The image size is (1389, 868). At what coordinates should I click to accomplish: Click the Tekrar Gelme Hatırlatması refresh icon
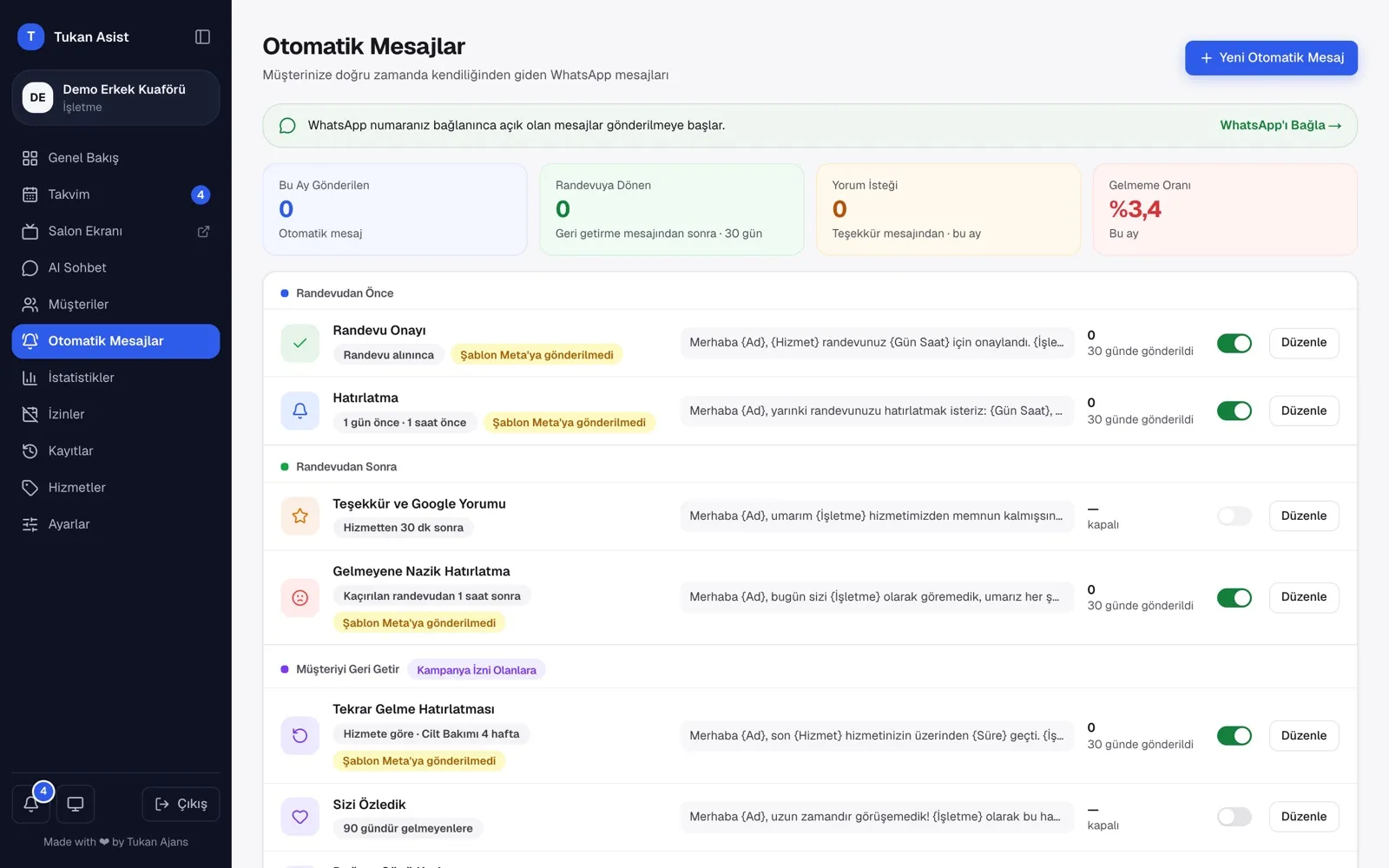[x=300, y=735]
